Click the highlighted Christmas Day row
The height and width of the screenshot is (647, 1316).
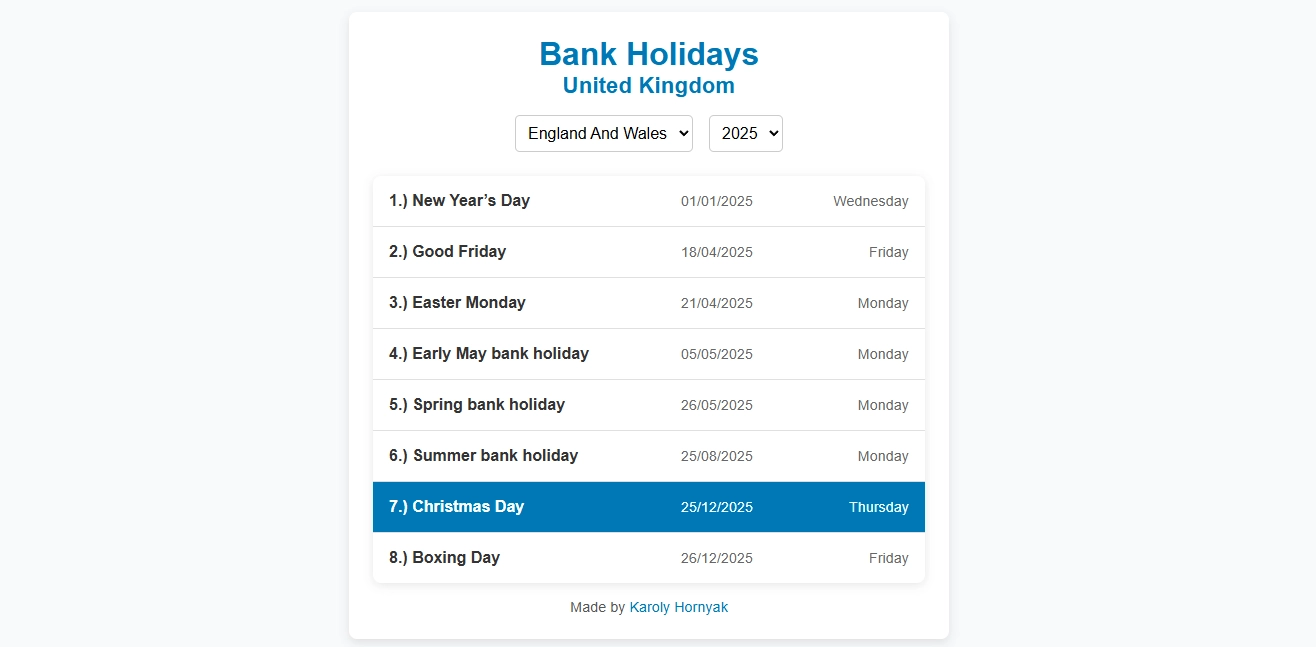point(648,506)
